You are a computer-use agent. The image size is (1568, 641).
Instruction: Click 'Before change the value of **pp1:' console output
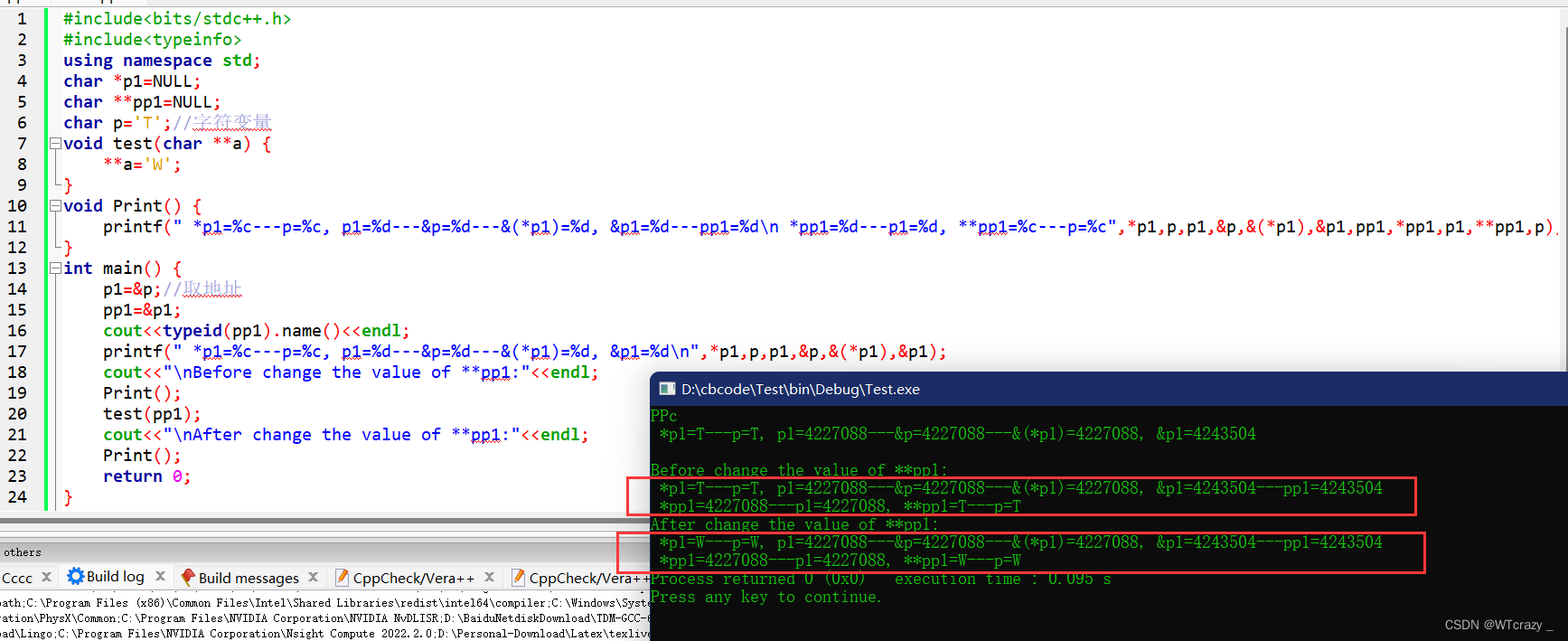point(799,470)
